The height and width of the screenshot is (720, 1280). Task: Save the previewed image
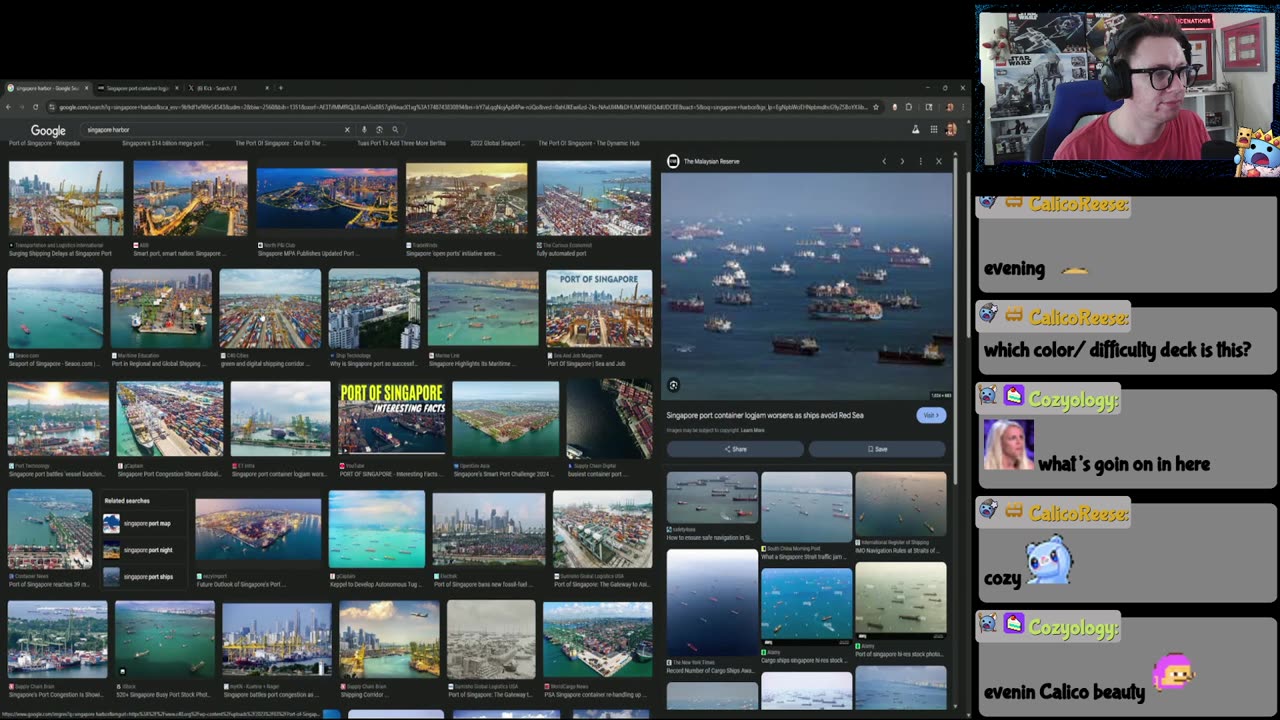(877, 449)
